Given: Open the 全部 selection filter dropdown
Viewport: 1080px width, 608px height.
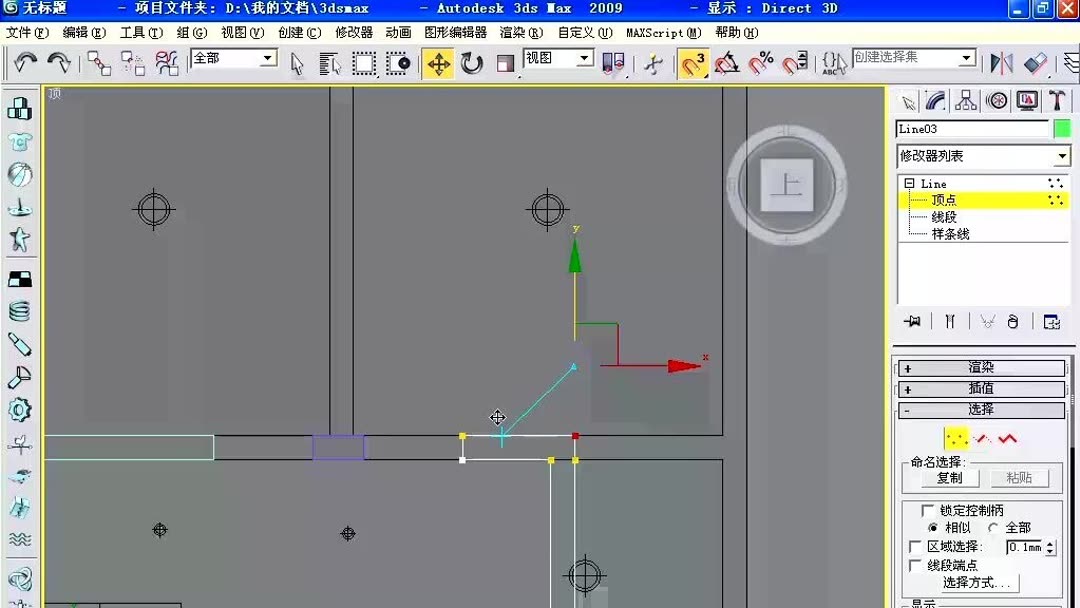Looking at the screenshot, I should click(x=234, y=58).
